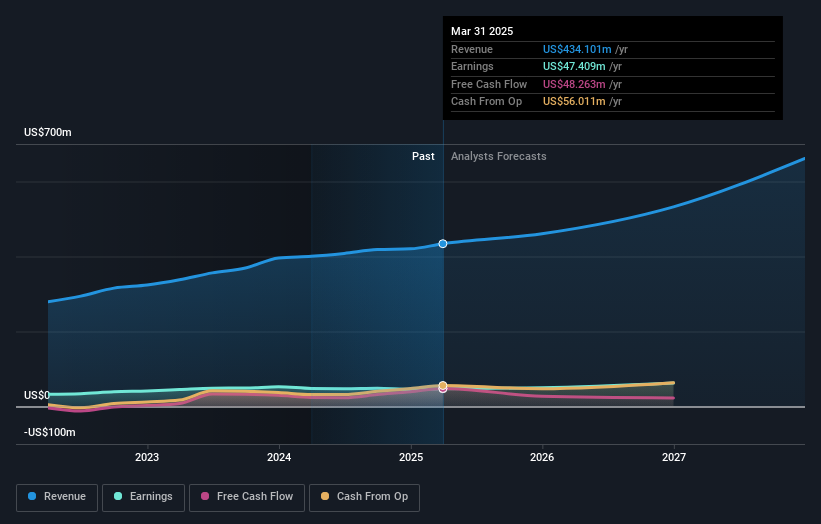The height and width of the screenshot is (524, 821).
Task: Click the Revenue data point marker on blue line
Action: point(443,243)
